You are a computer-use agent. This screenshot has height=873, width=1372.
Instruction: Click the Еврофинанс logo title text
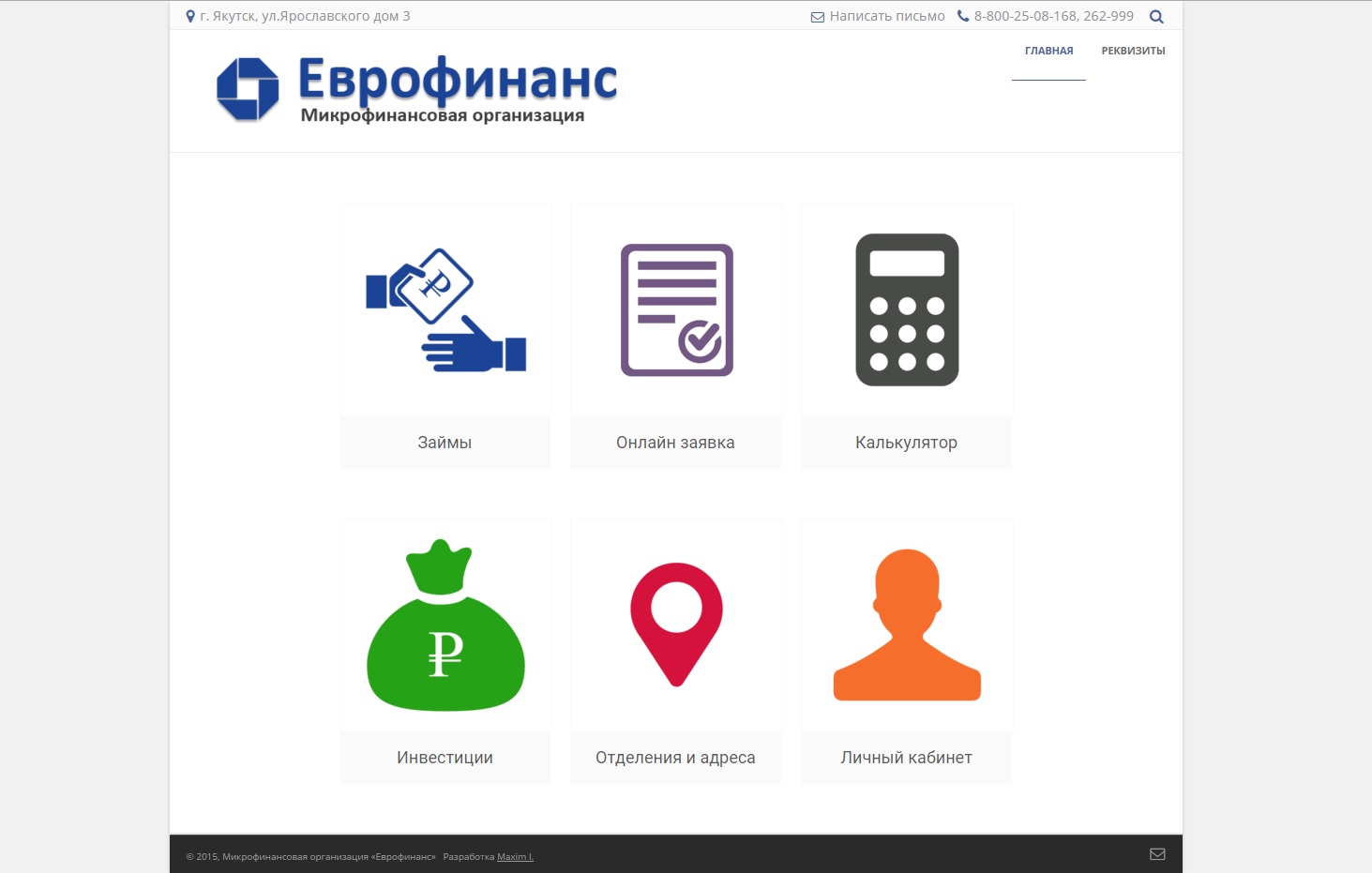point(458,80)
